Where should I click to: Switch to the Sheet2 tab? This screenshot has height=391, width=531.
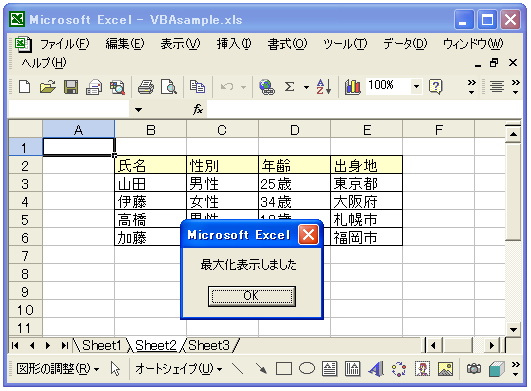[x=156, y=345]
